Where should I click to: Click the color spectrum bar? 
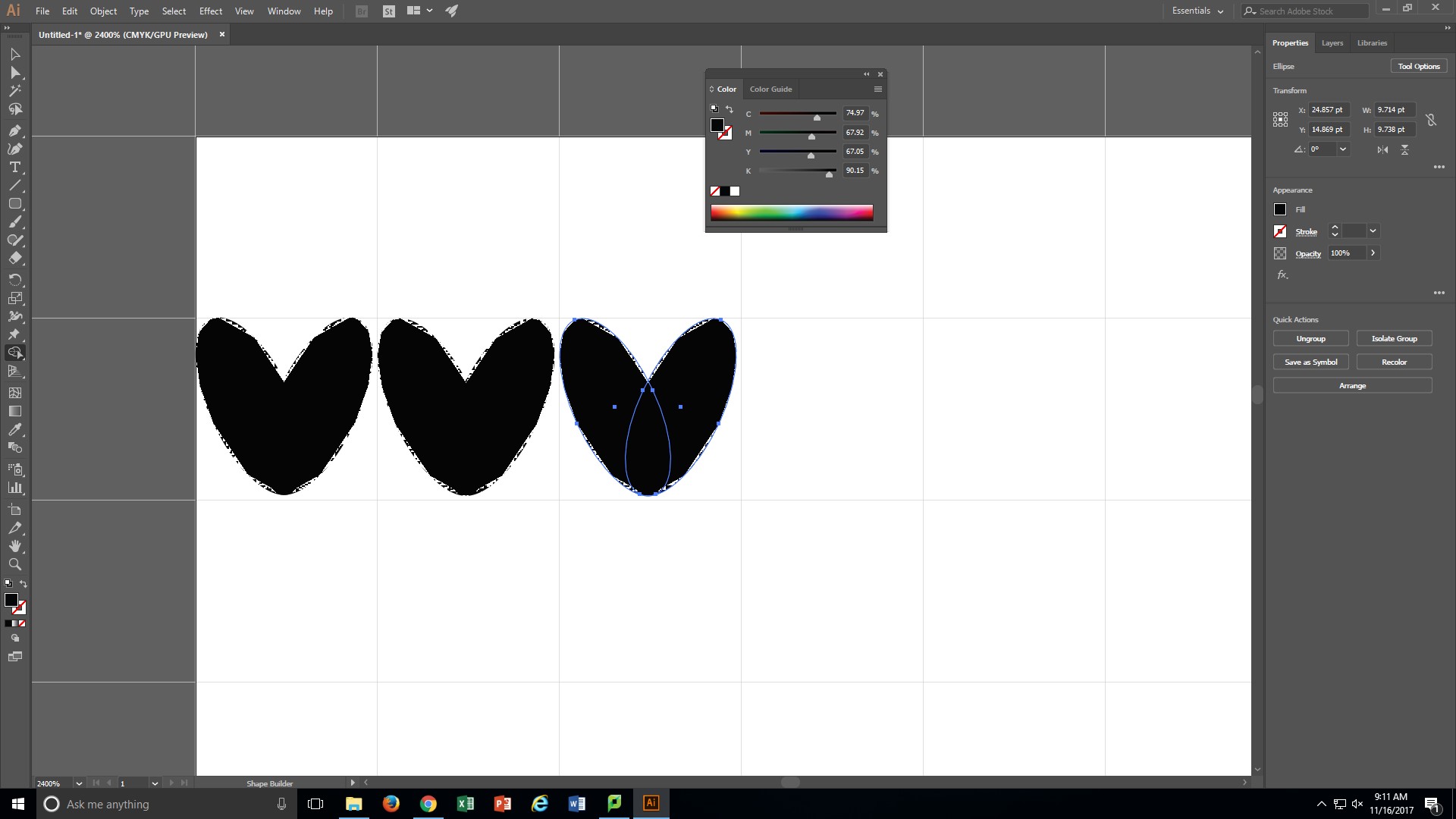pyautogui.click(x=791, y=212)
